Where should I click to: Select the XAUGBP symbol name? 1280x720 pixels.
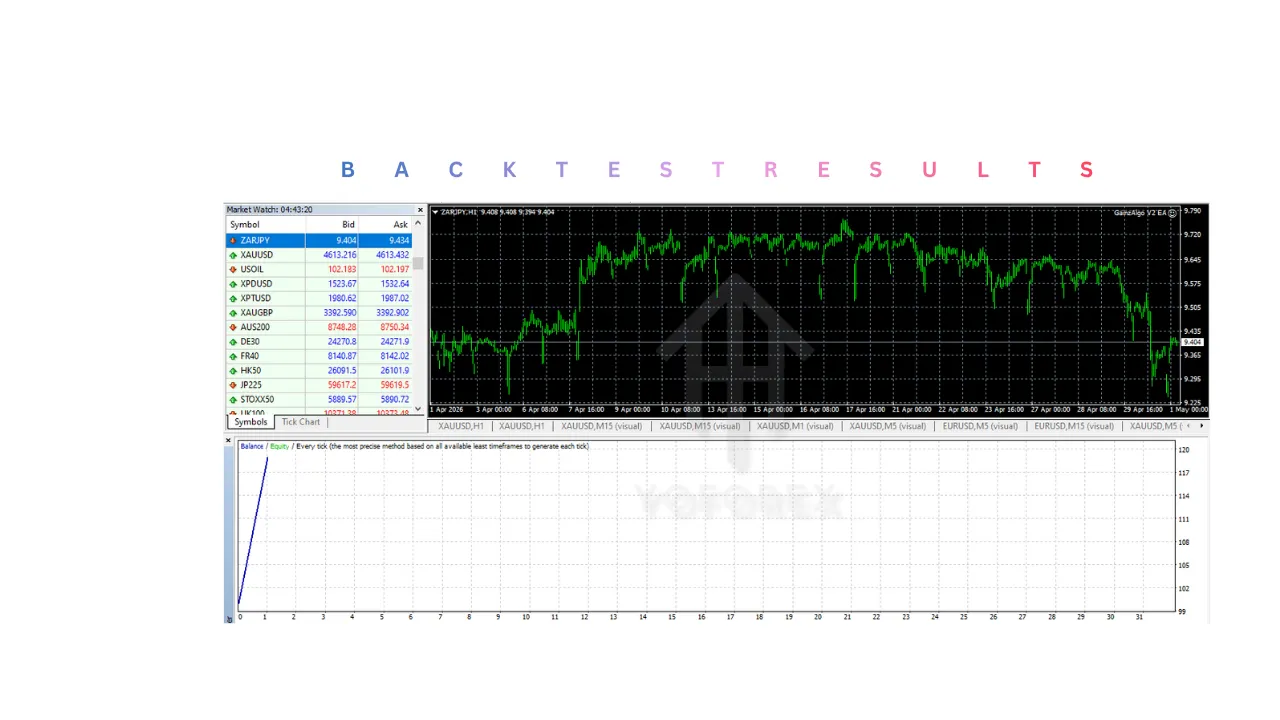click(257, 313)
